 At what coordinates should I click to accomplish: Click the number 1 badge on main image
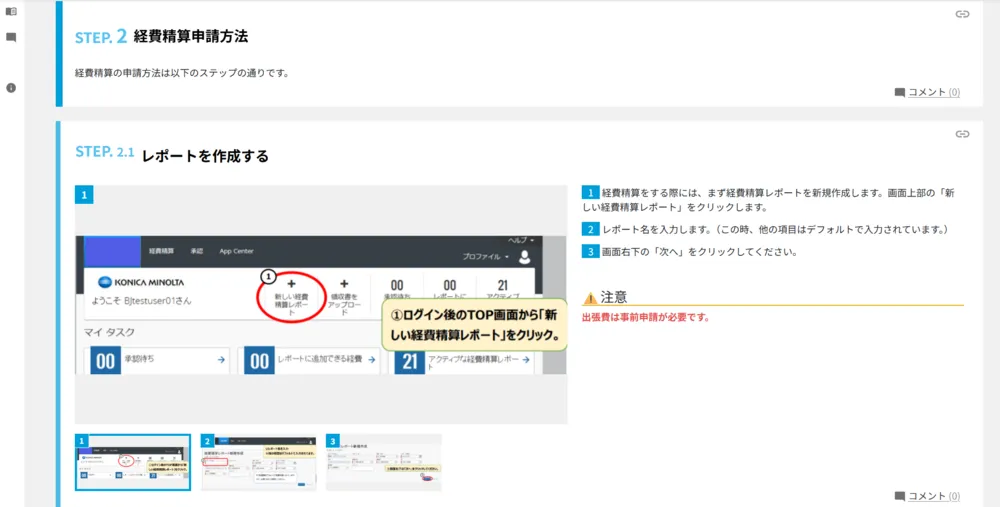84,194
